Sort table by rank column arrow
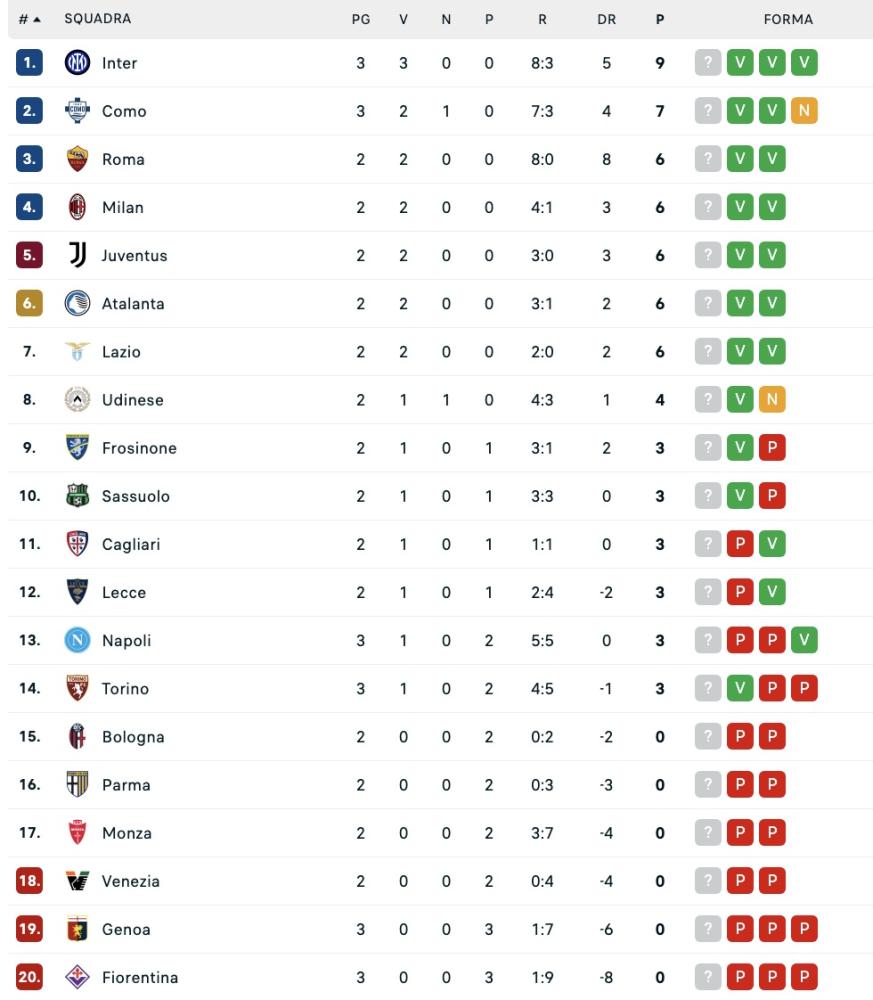The image size is (873, 1000). [x=37, y=20]
